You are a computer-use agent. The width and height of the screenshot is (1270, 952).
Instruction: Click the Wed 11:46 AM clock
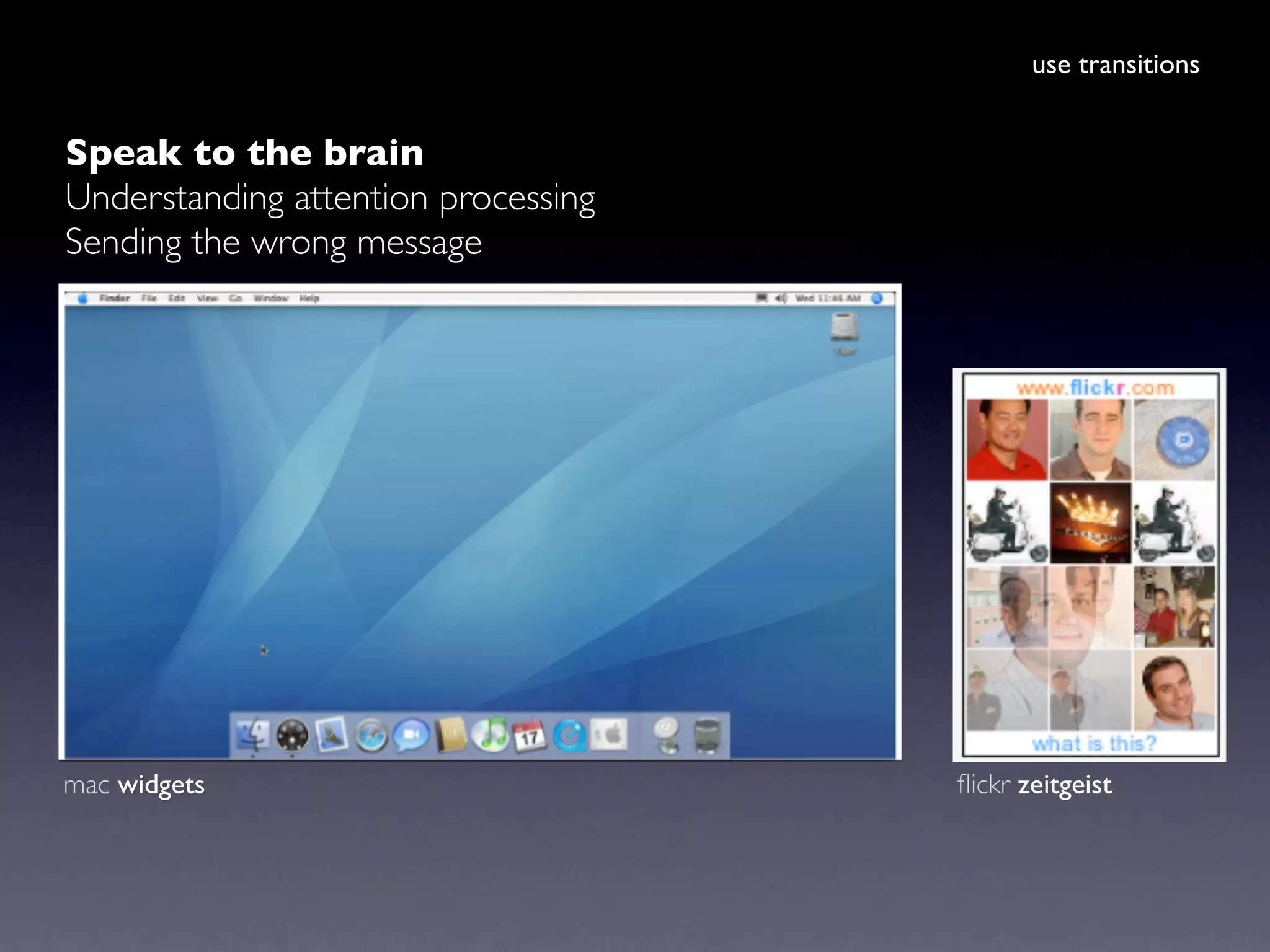(828, 298)
